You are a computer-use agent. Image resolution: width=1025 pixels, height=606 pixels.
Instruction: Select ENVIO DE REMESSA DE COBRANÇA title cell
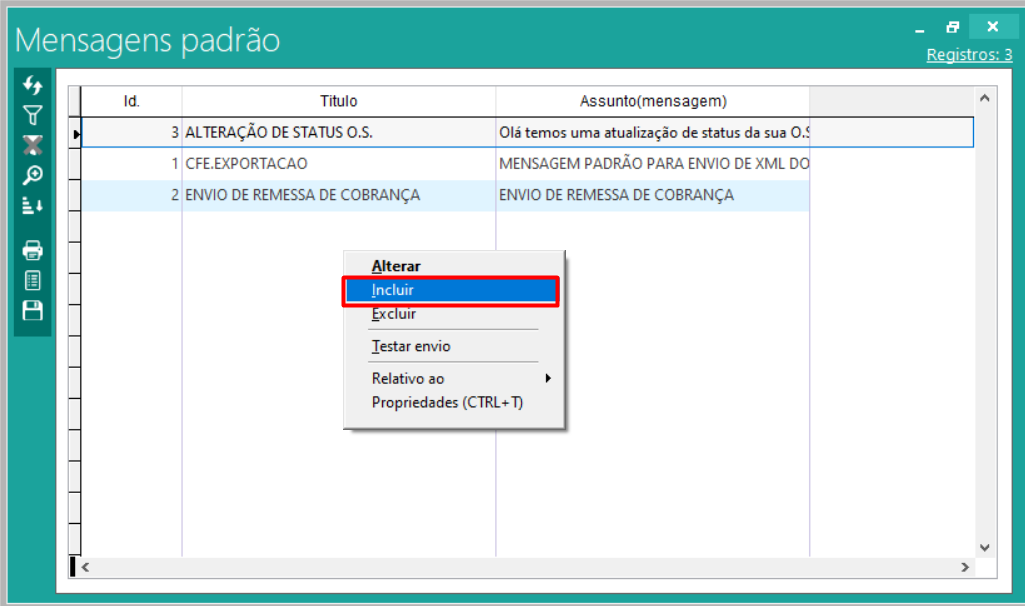click(339, 195)
